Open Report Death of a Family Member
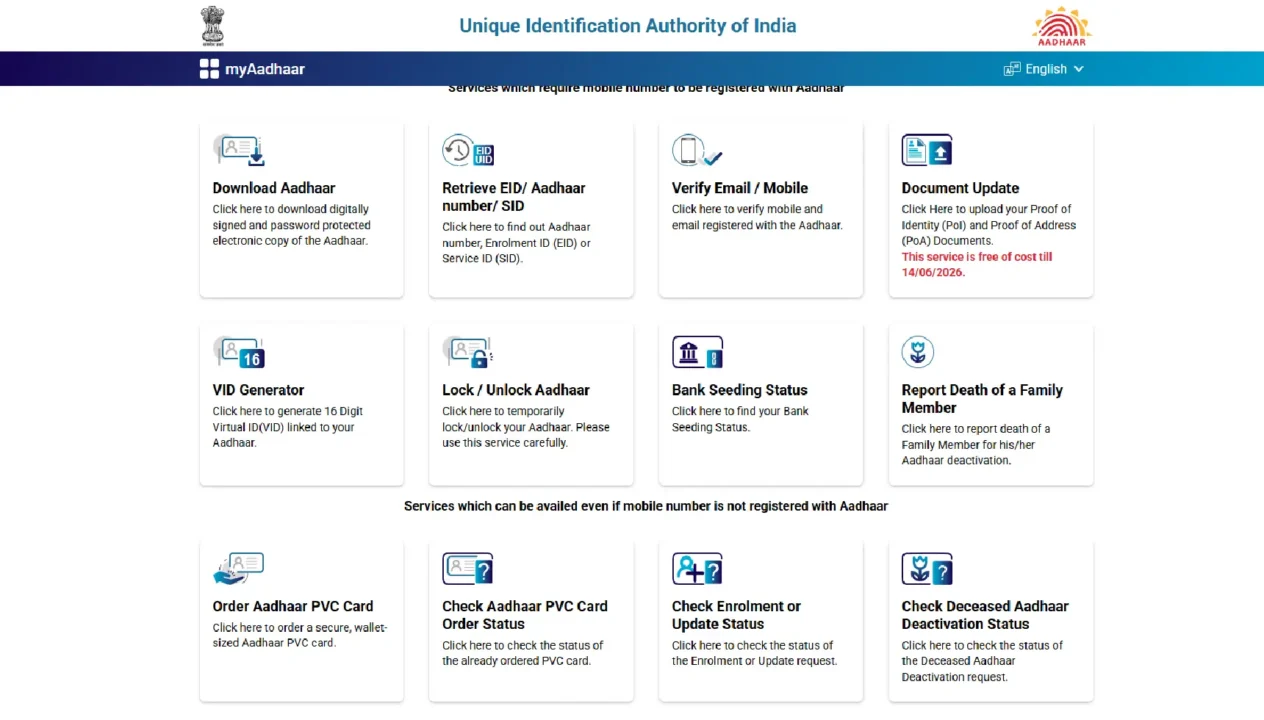Screen dimensions: 1264x720 tap(991, 405)
